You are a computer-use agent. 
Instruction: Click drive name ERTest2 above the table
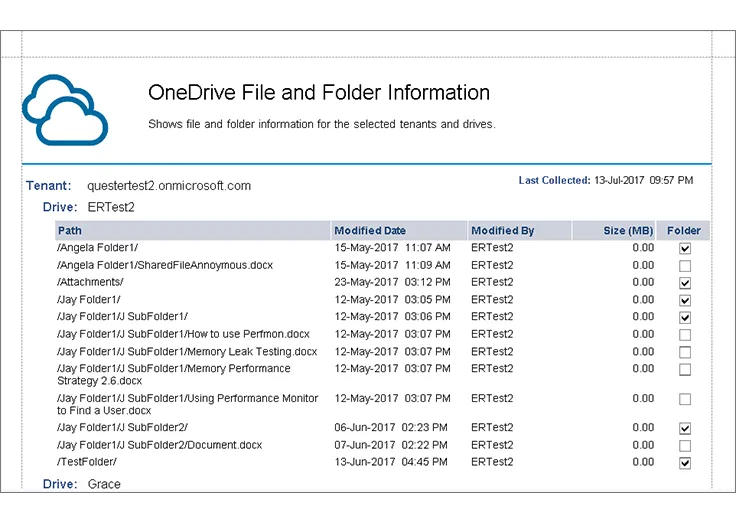111,207
